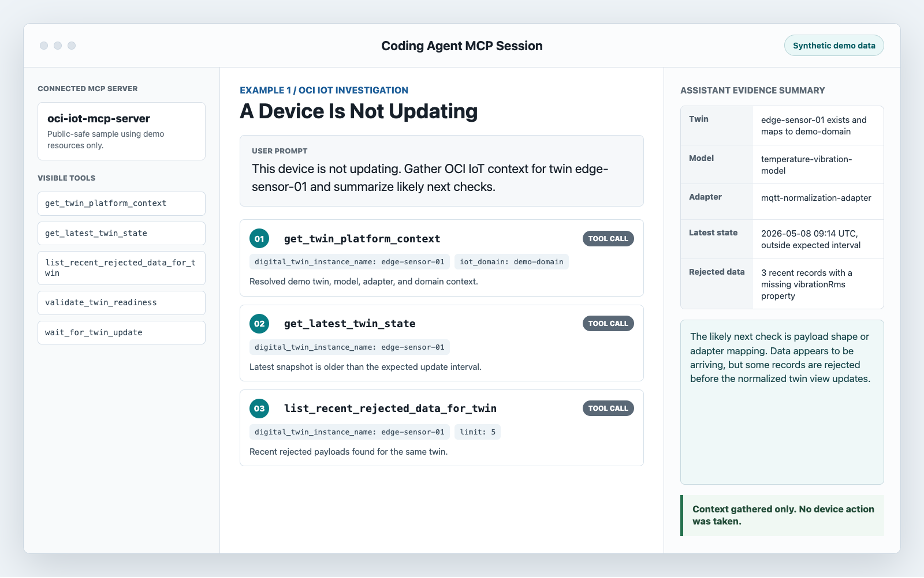The width and height of the screenshot is (924, 578).
Task: Click edge-sensor-01 exists twin value
Action: coord(813,125)
